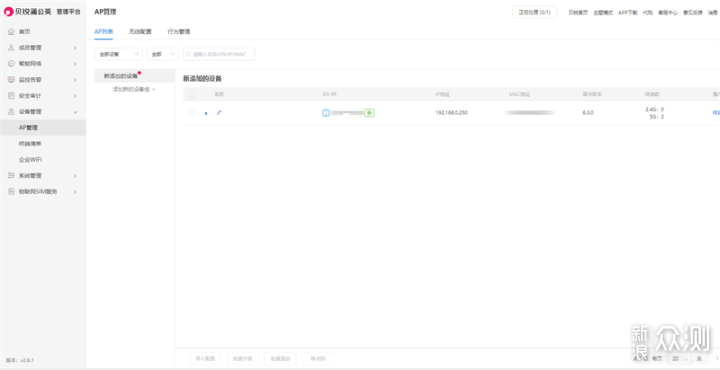720x370 pixels.
Task: Open the 贝锐首页 top link
Action: [578, 13]
